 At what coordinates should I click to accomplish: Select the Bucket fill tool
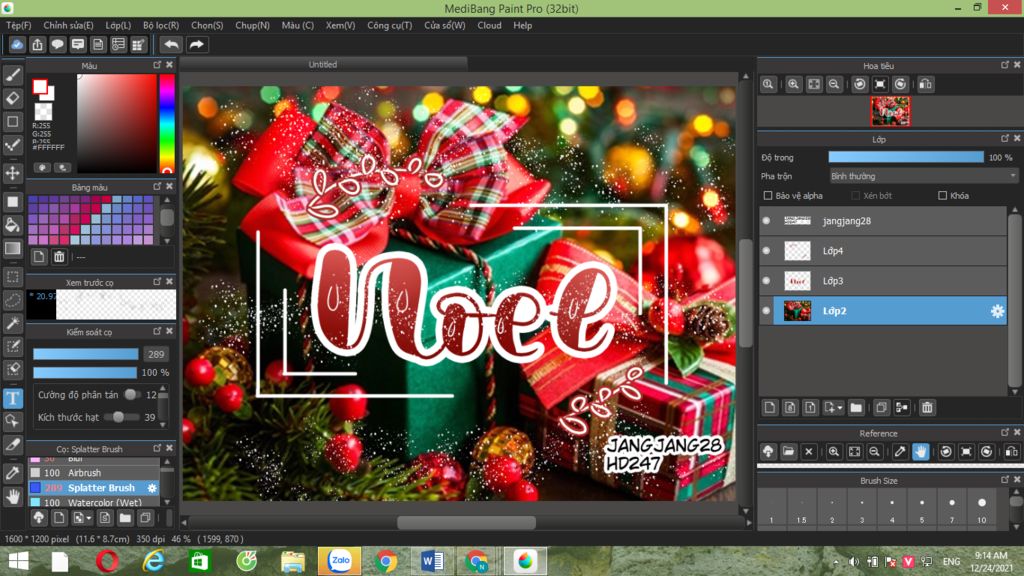click(12, 225)
